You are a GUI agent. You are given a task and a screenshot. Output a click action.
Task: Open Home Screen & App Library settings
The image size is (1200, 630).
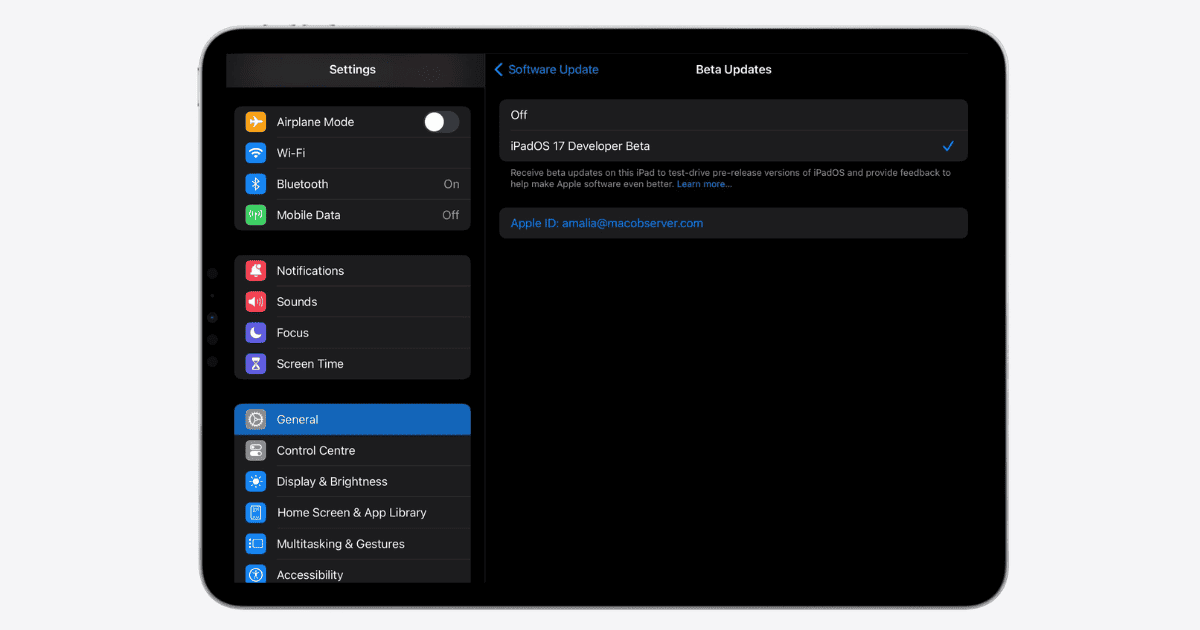[x=352, y=513]
